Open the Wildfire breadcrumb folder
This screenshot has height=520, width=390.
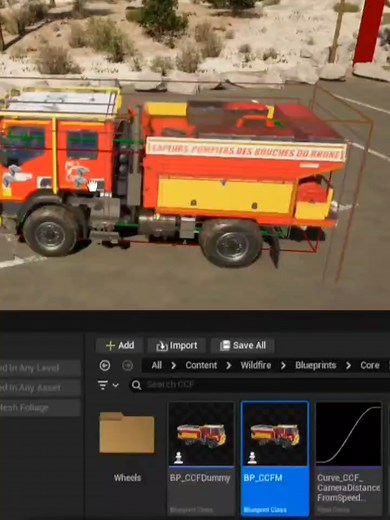256,365
